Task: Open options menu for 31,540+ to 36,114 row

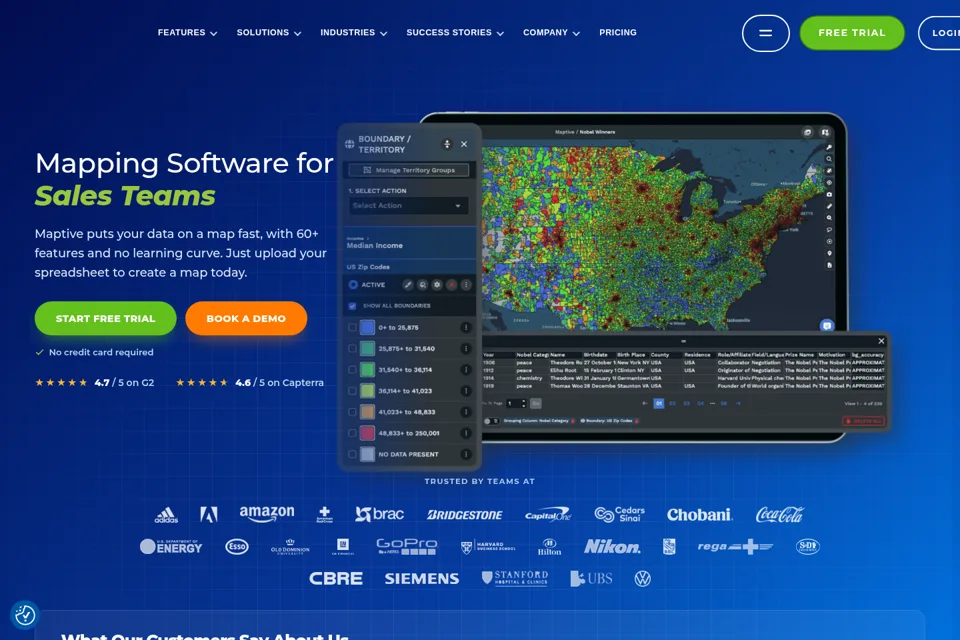Action: click(x=466, y=370)
